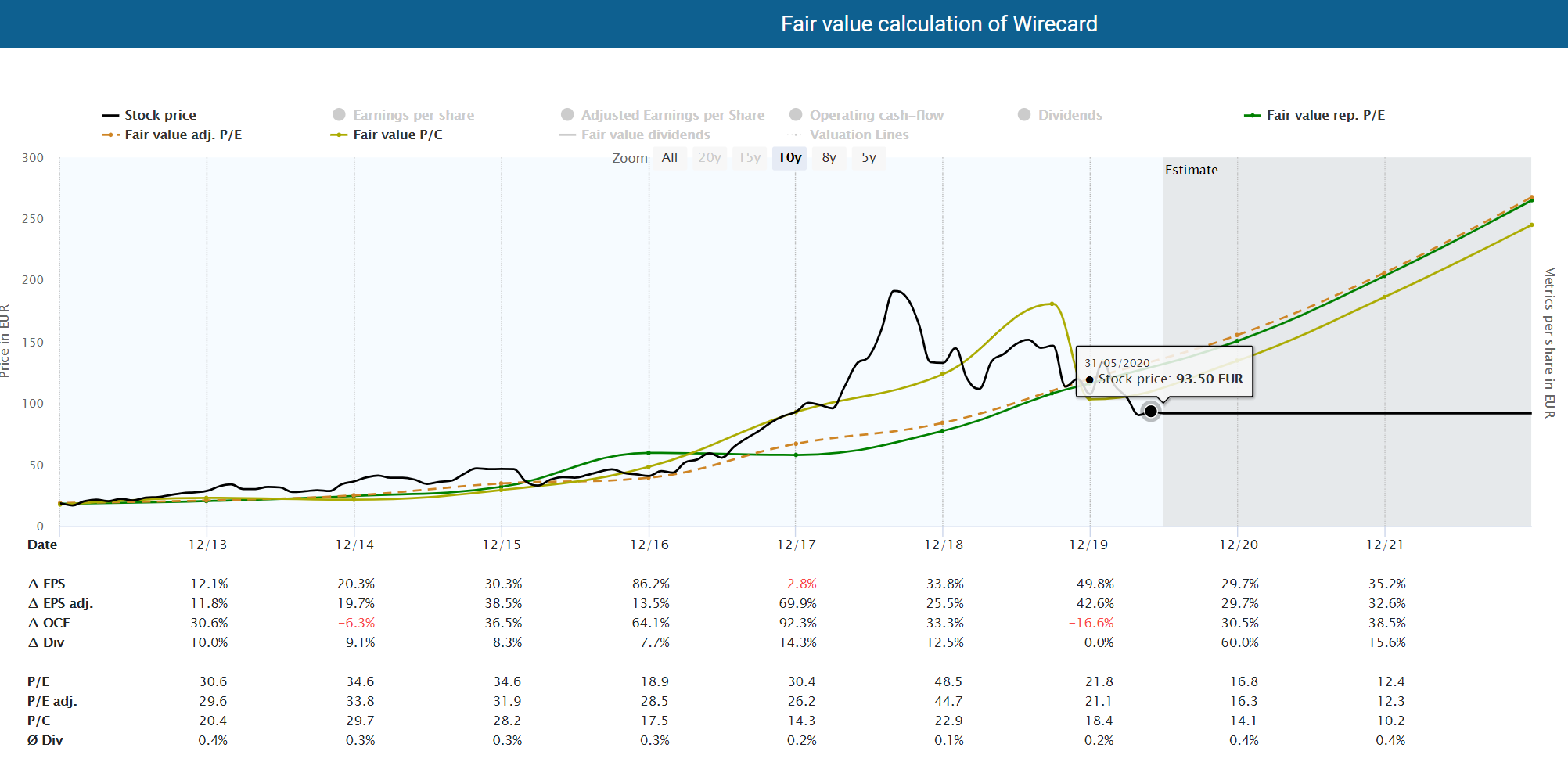Select the 15y zoom option
The height and width of the screenshot is (762, 1568).
pos(749,157)
